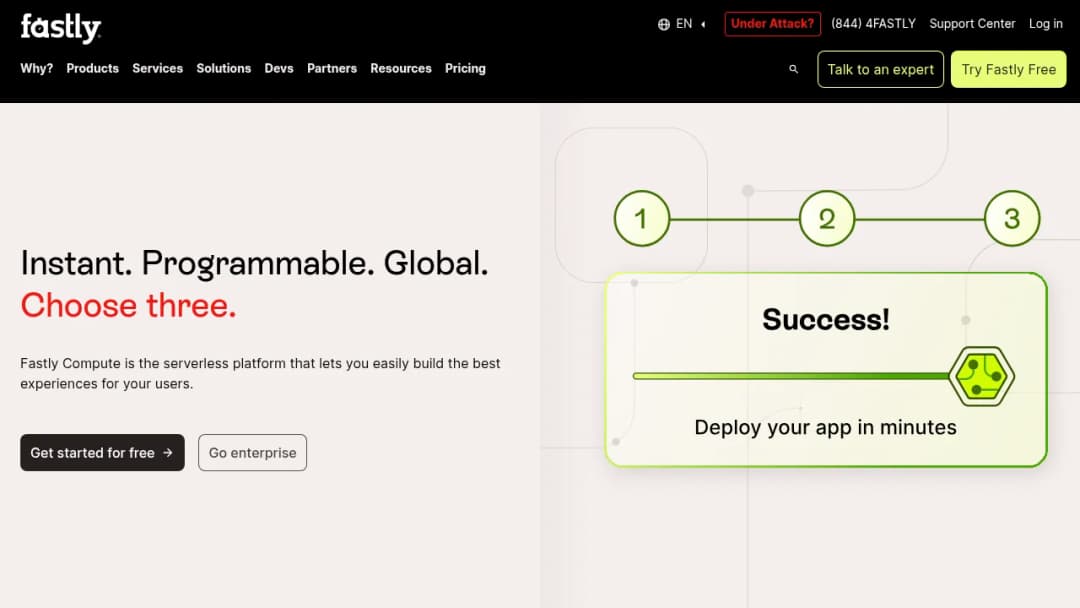
Task: Open the Why? menu
Action: pos(37,68)
